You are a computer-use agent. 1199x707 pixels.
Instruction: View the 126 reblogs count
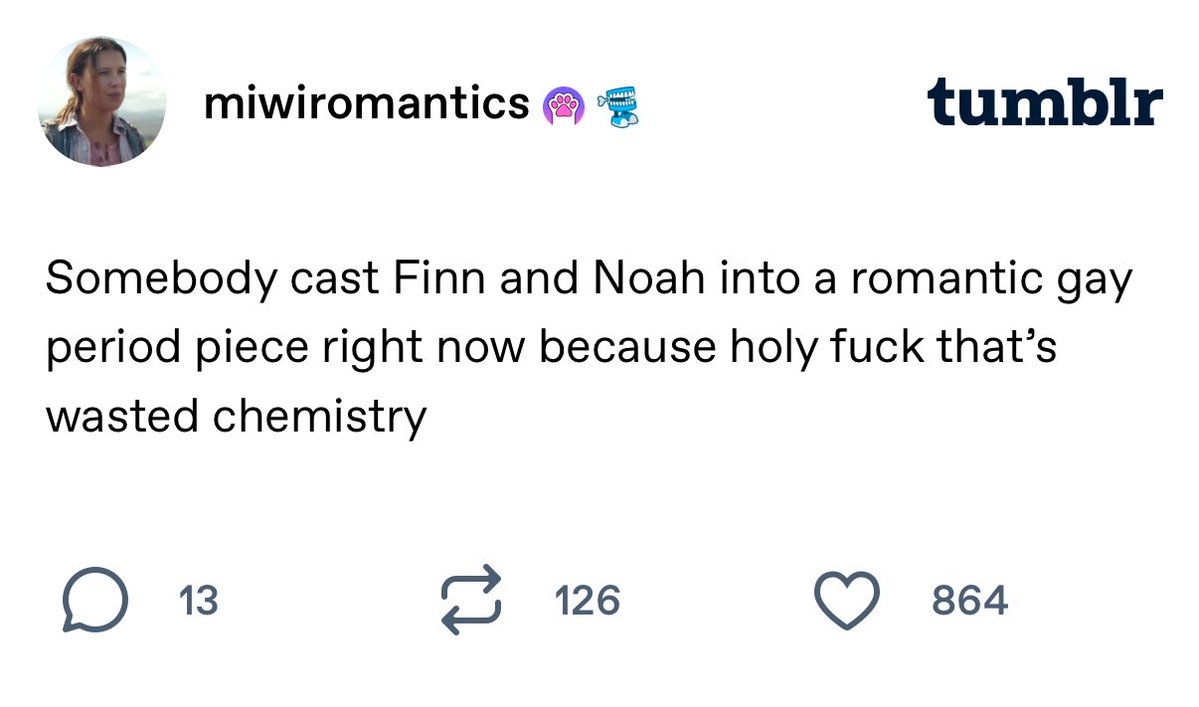coord(587,601)
